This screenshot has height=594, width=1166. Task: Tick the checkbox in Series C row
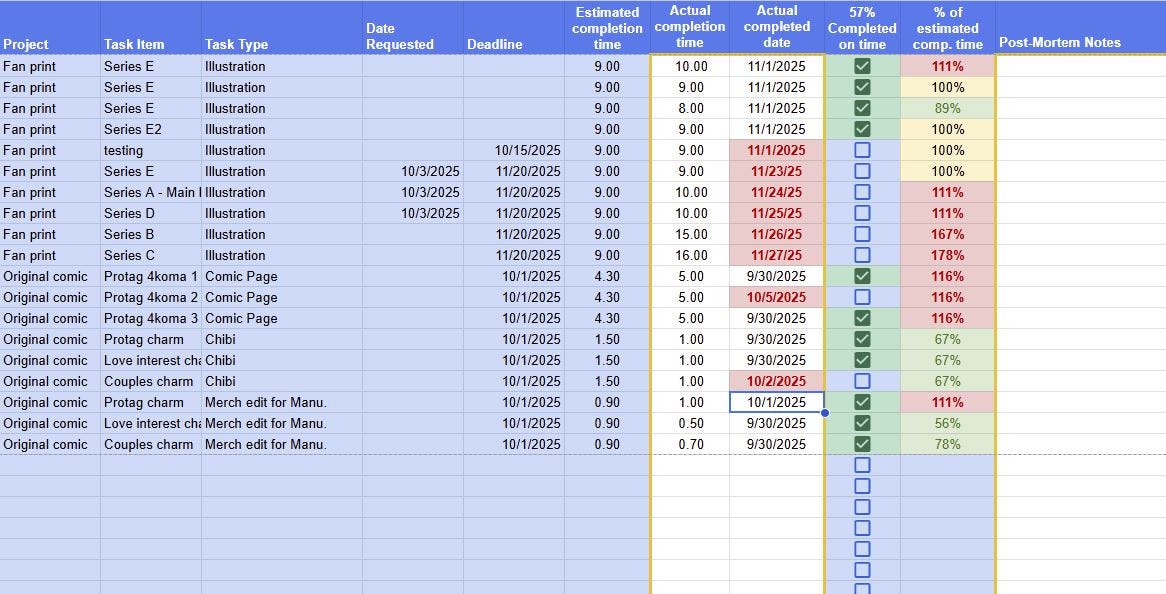pos(862,255)
